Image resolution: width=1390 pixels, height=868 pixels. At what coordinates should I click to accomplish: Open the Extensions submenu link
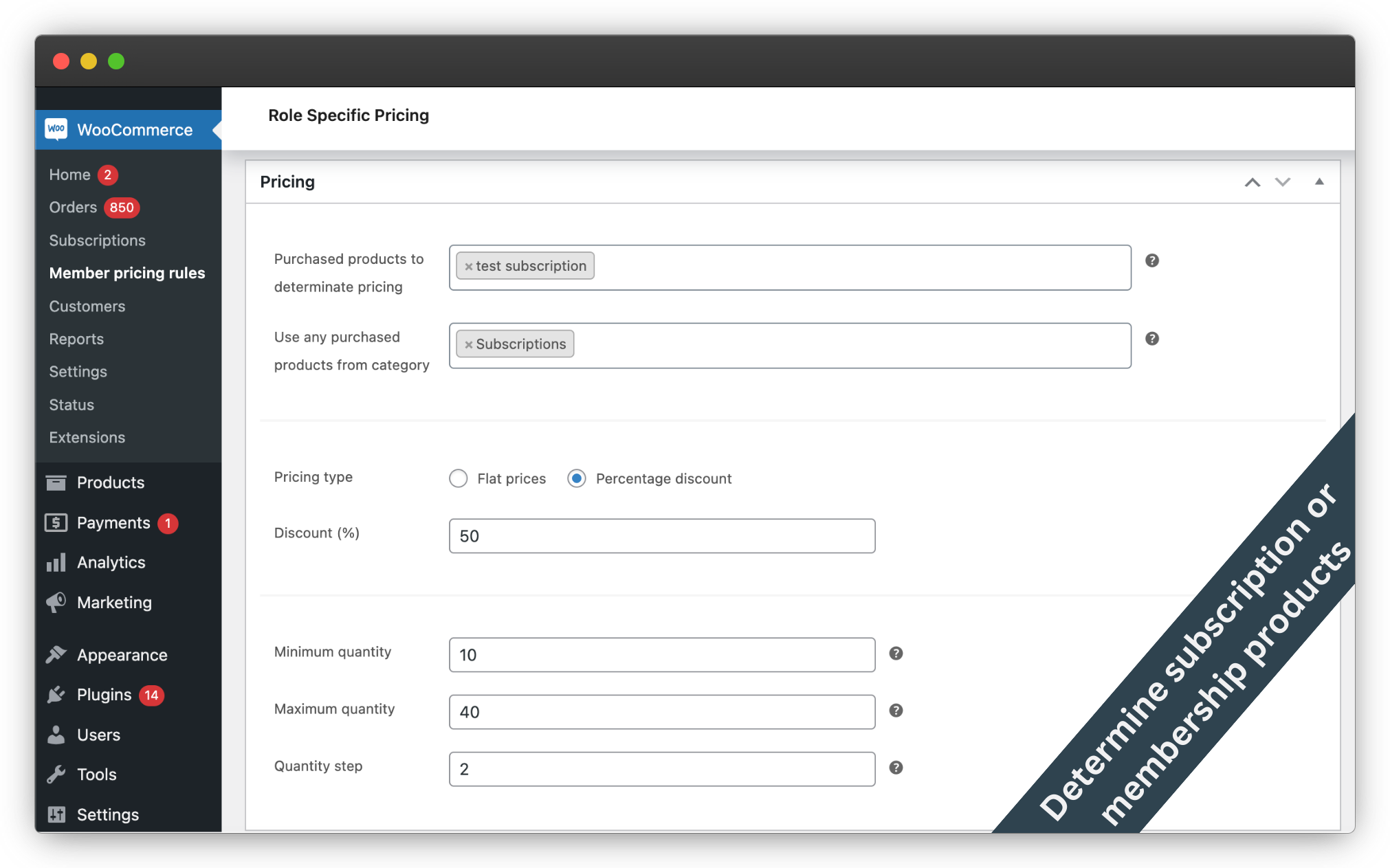[87, 437]
